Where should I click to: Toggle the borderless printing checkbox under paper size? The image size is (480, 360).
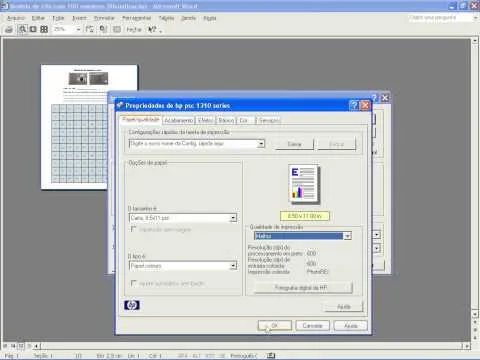coord(134,229)
